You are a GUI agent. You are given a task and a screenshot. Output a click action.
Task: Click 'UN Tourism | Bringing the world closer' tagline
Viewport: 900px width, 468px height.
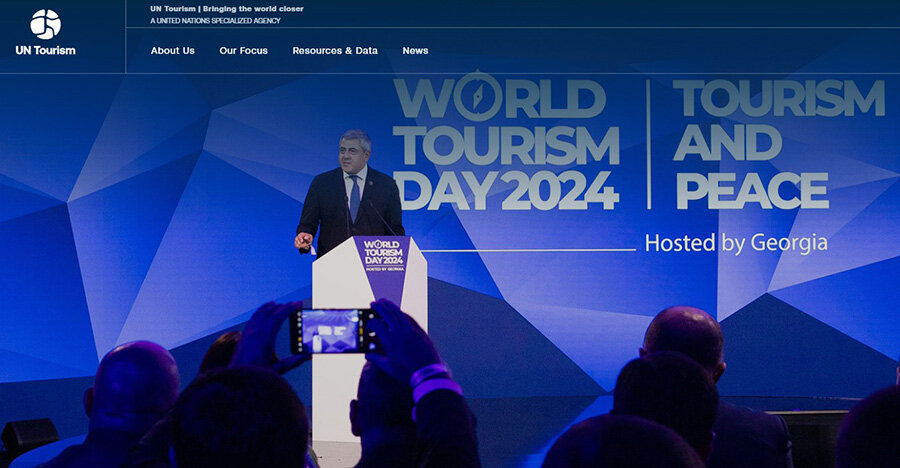click(227, 9)
